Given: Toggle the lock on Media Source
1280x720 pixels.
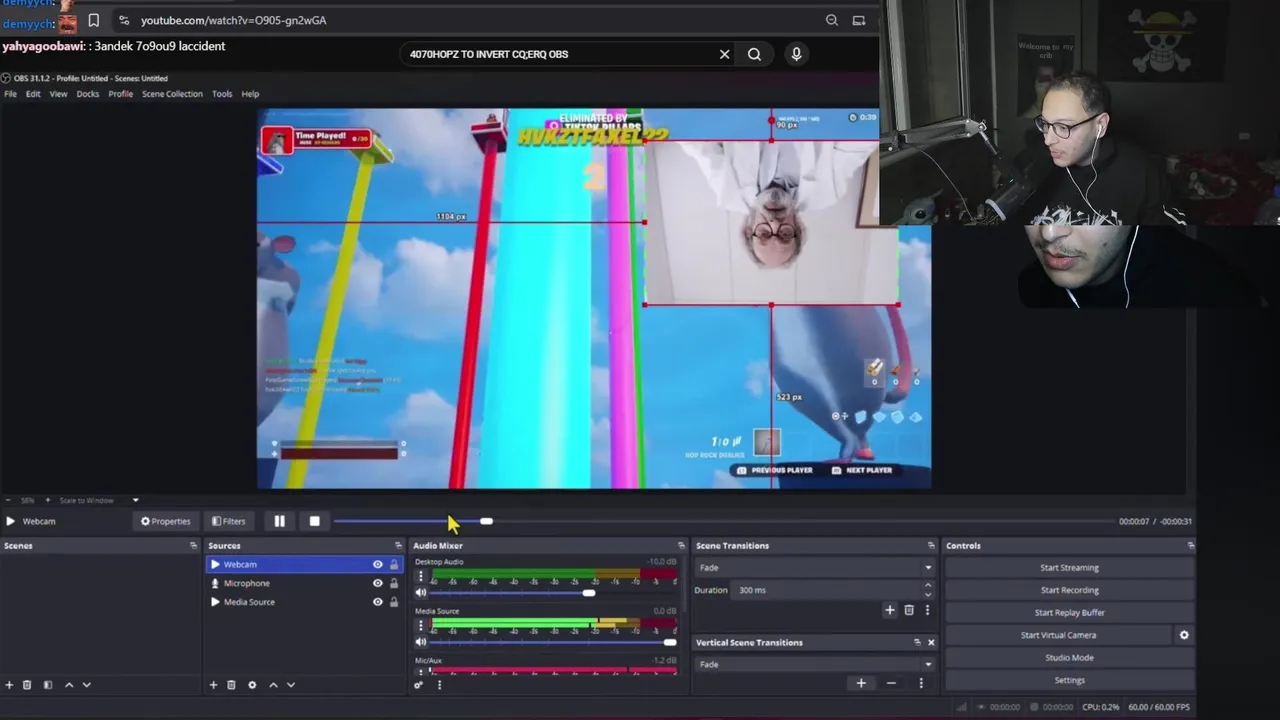Looking at the screenshot, I should 394,602.
